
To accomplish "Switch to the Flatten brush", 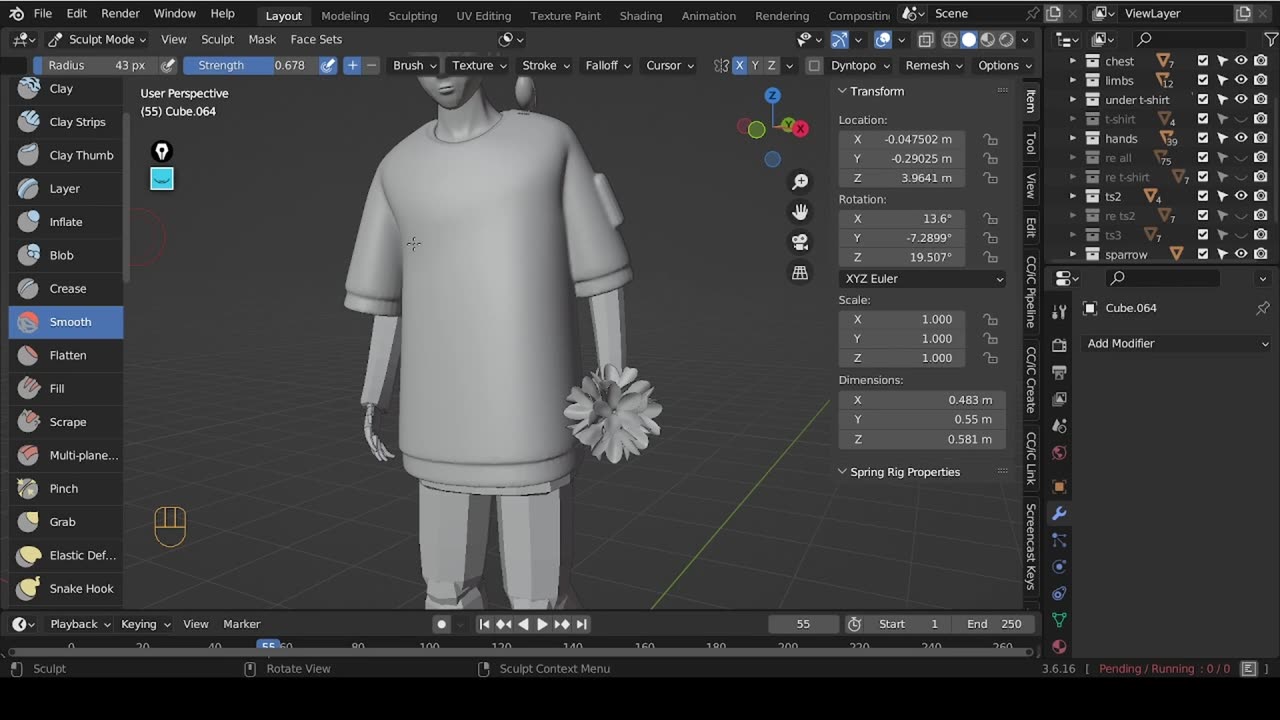I will point(66,355).
